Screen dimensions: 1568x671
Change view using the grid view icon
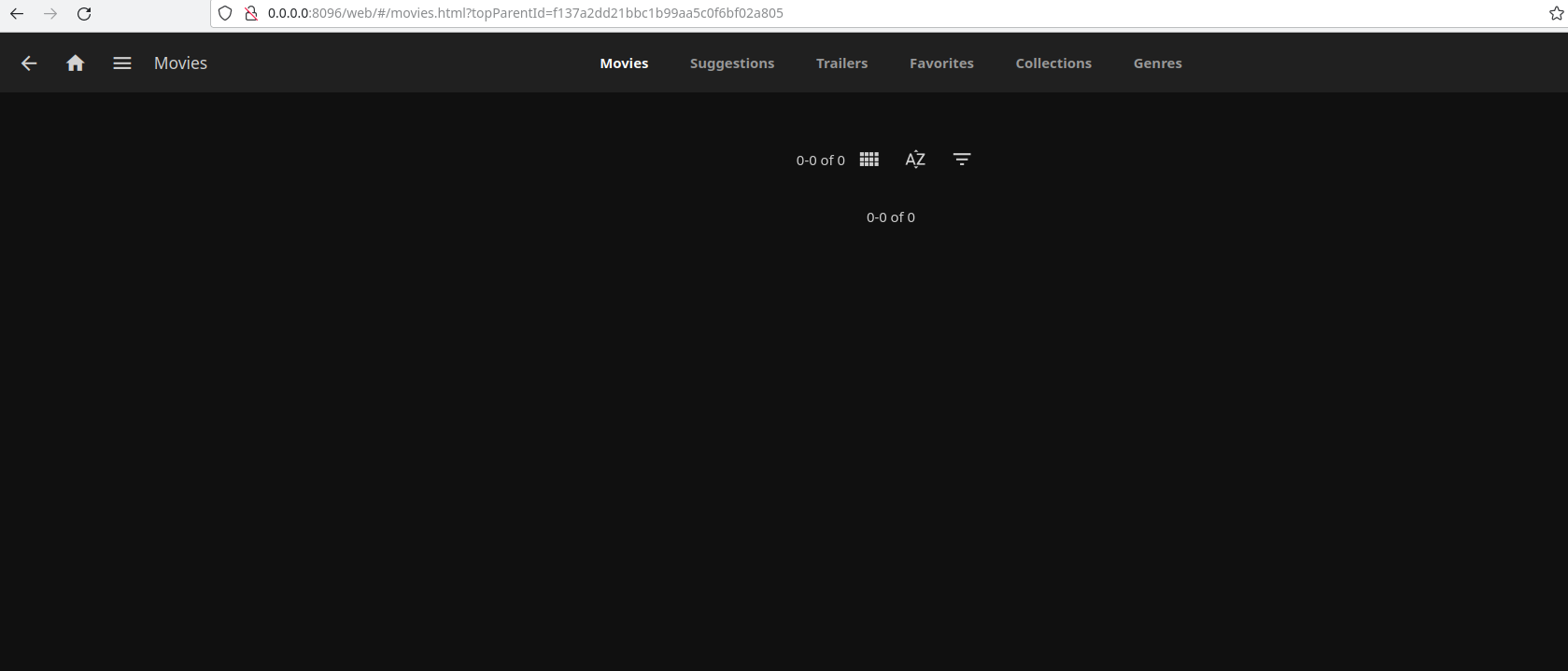tap(869, 160)
